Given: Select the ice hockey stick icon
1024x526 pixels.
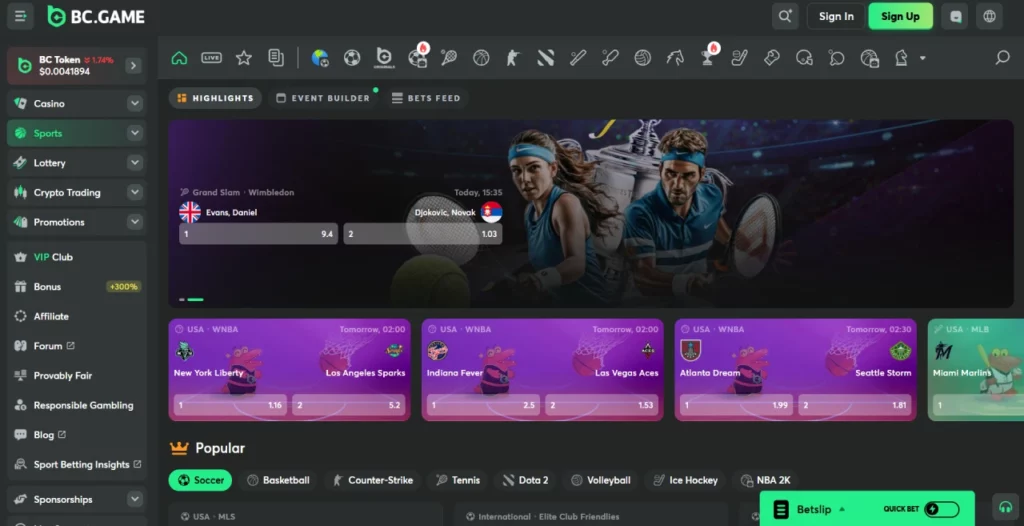Looking at the screenshot, I should 739,58.
